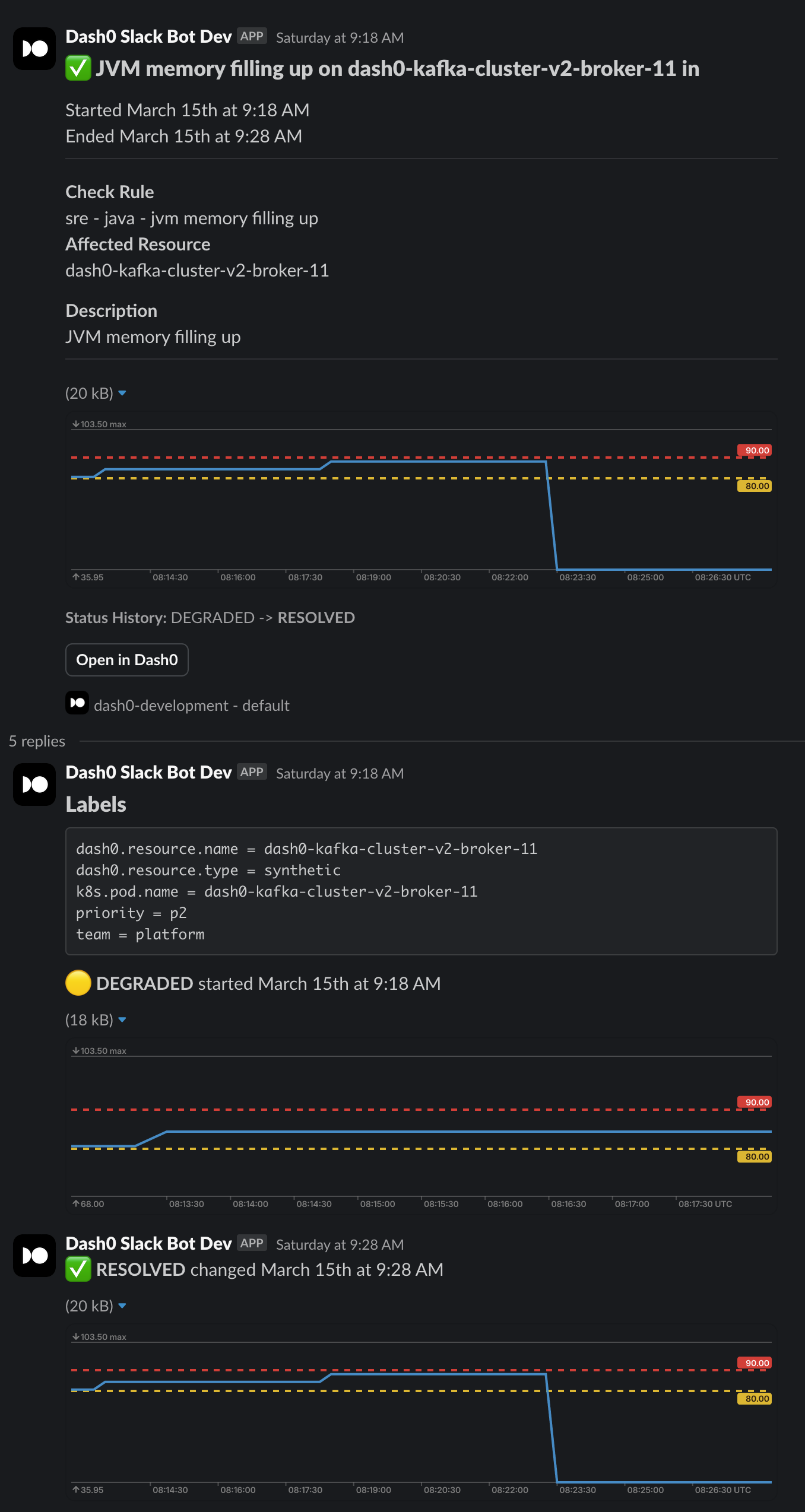
Task: Collapse the first 20 kB chart attachment
Action: pos(122,393)
